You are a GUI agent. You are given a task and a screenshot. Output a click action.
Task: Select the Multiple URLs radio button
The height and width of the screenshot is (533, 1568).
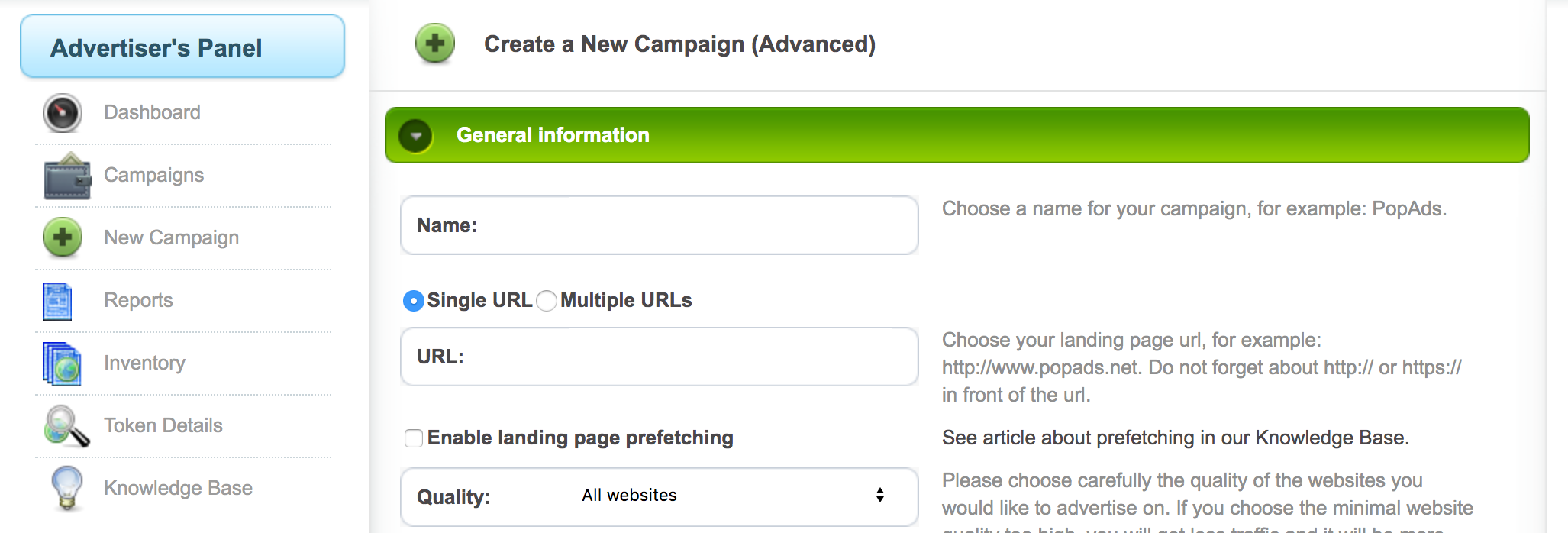[547, 301]
